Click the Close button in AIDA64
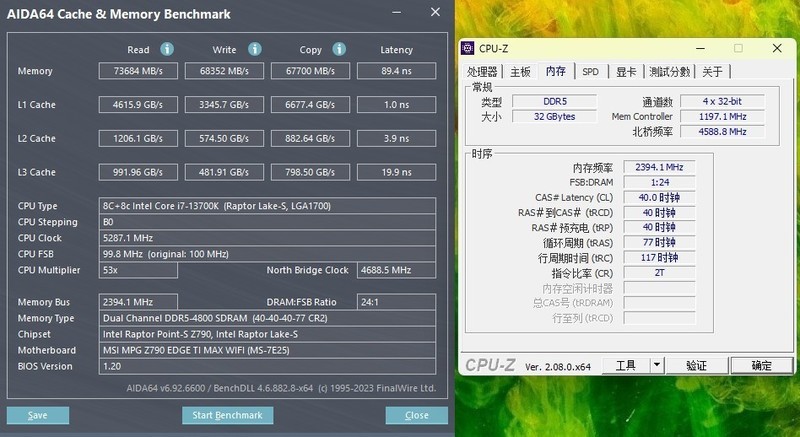This screenshot has width=800, height=437. [417, 415]
